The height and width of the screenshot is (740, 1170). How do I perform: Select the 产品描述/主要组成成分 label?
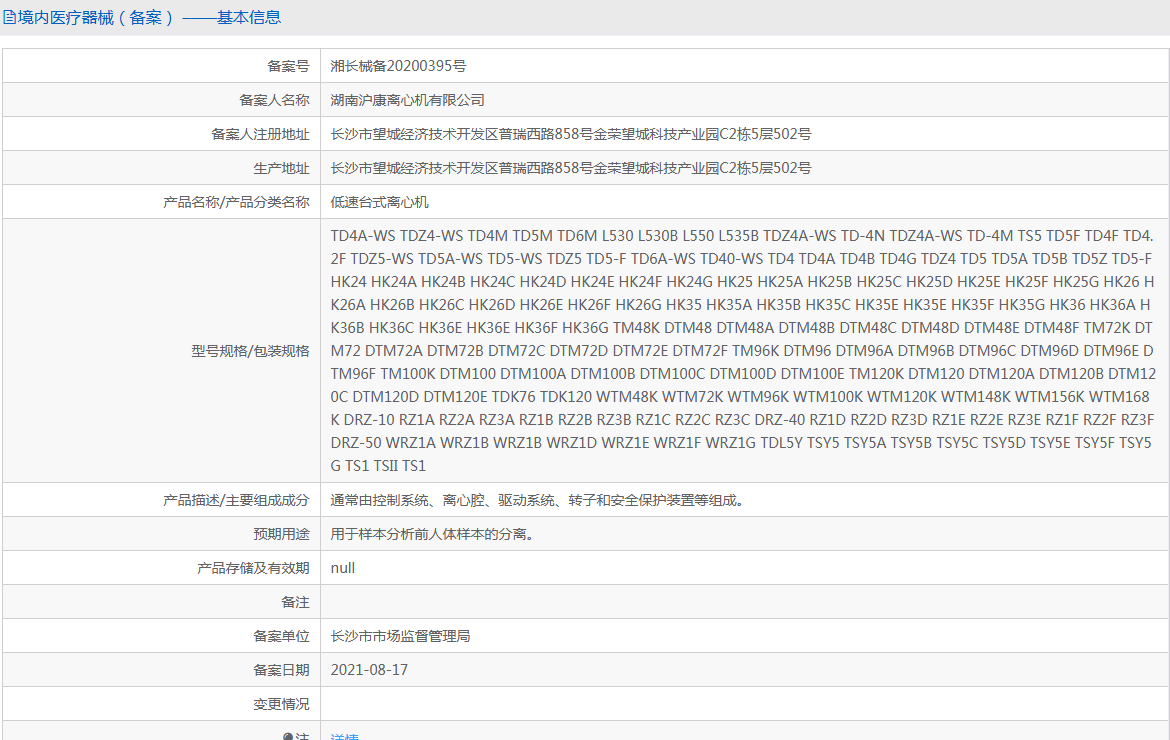pyautogui.click(x=236, y=501)
